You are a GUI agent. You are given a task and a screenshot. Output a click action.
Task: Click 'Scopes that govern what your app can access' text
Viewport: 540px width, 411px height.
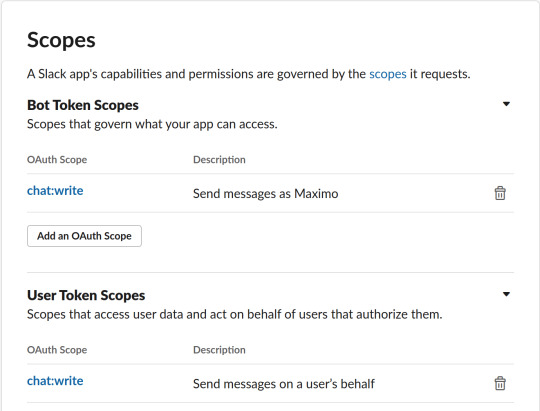[x=152, y=124]
